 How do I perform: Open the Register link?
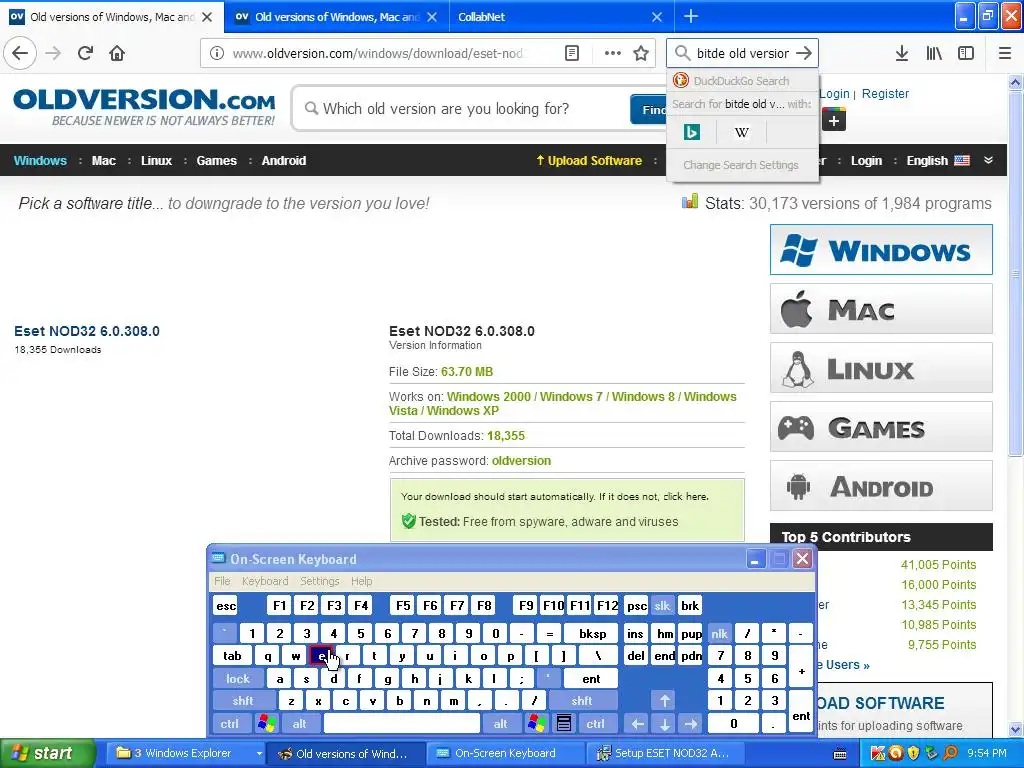point(885,93)
